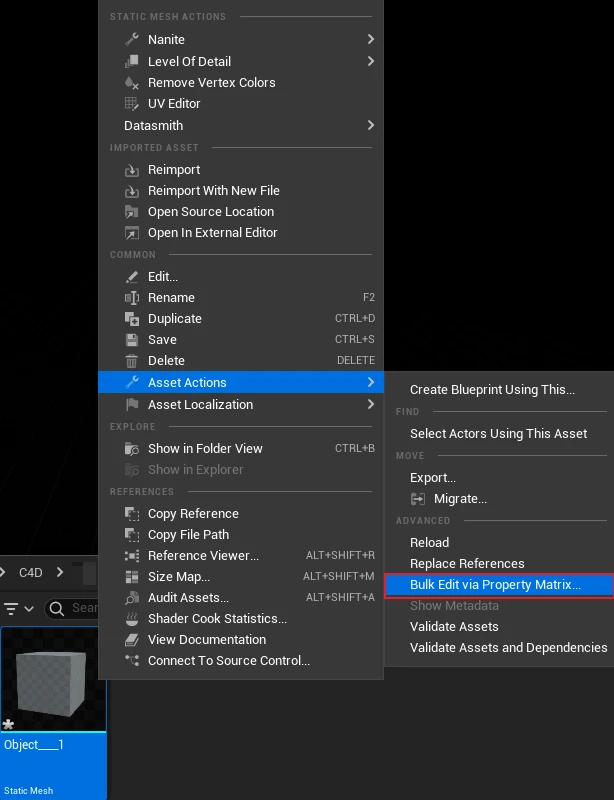Choose Create Blueprint Using This
614x800 pixels.
pos(492,390)
